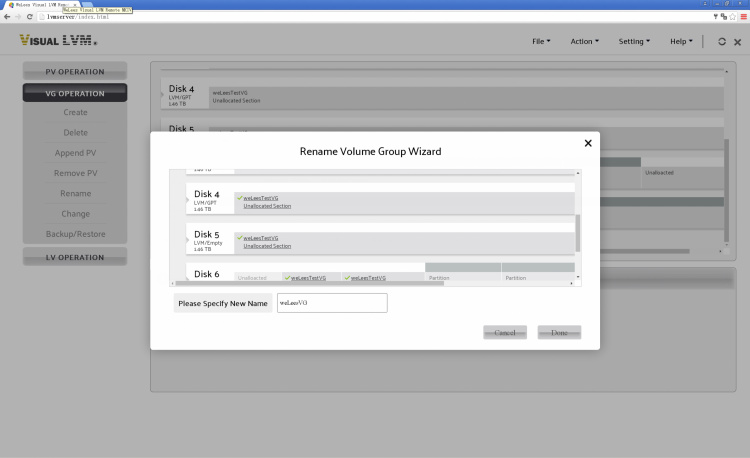Click the browser back arrow

6,17
